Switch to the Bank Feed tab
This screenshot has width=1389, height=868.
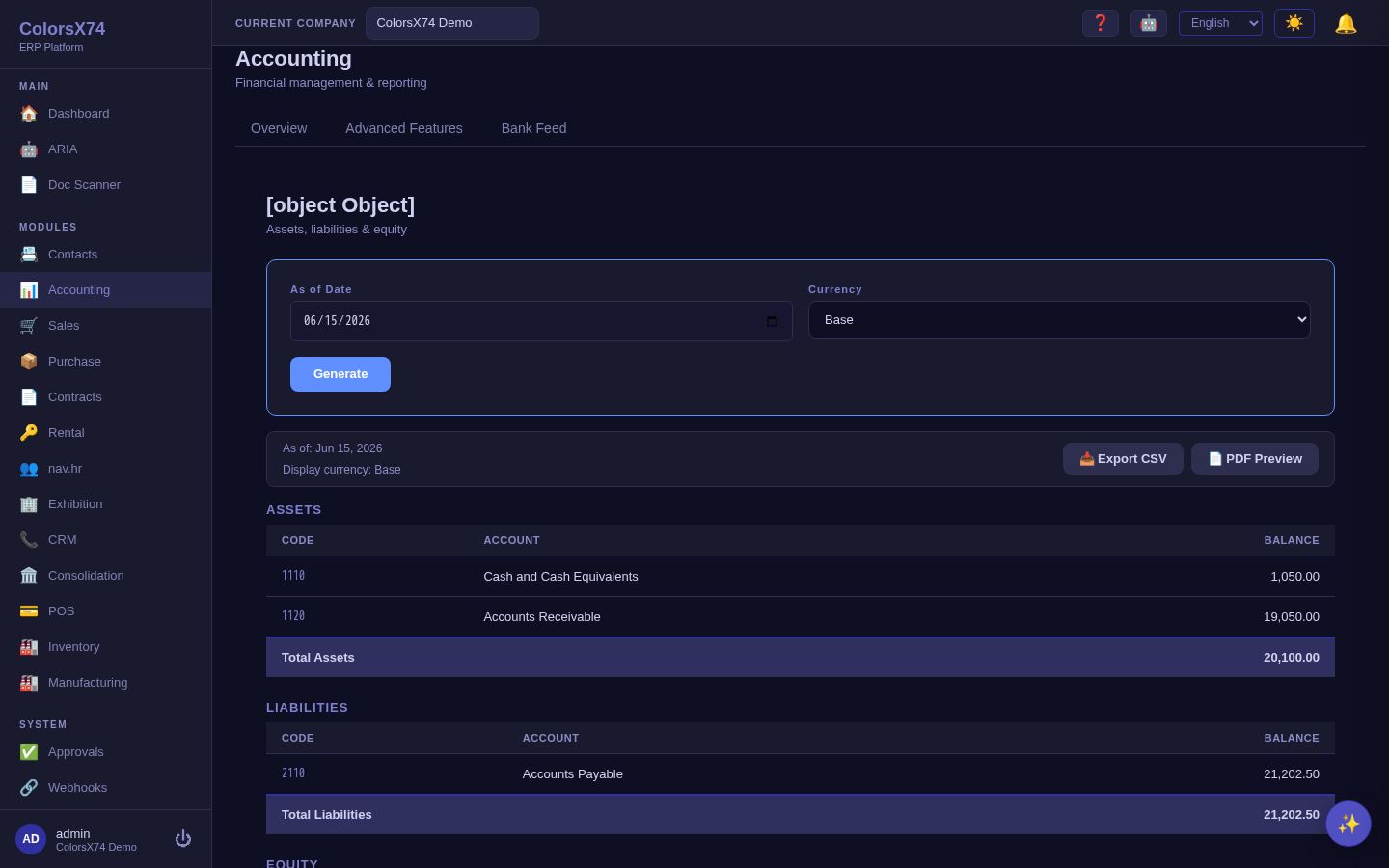533,128
